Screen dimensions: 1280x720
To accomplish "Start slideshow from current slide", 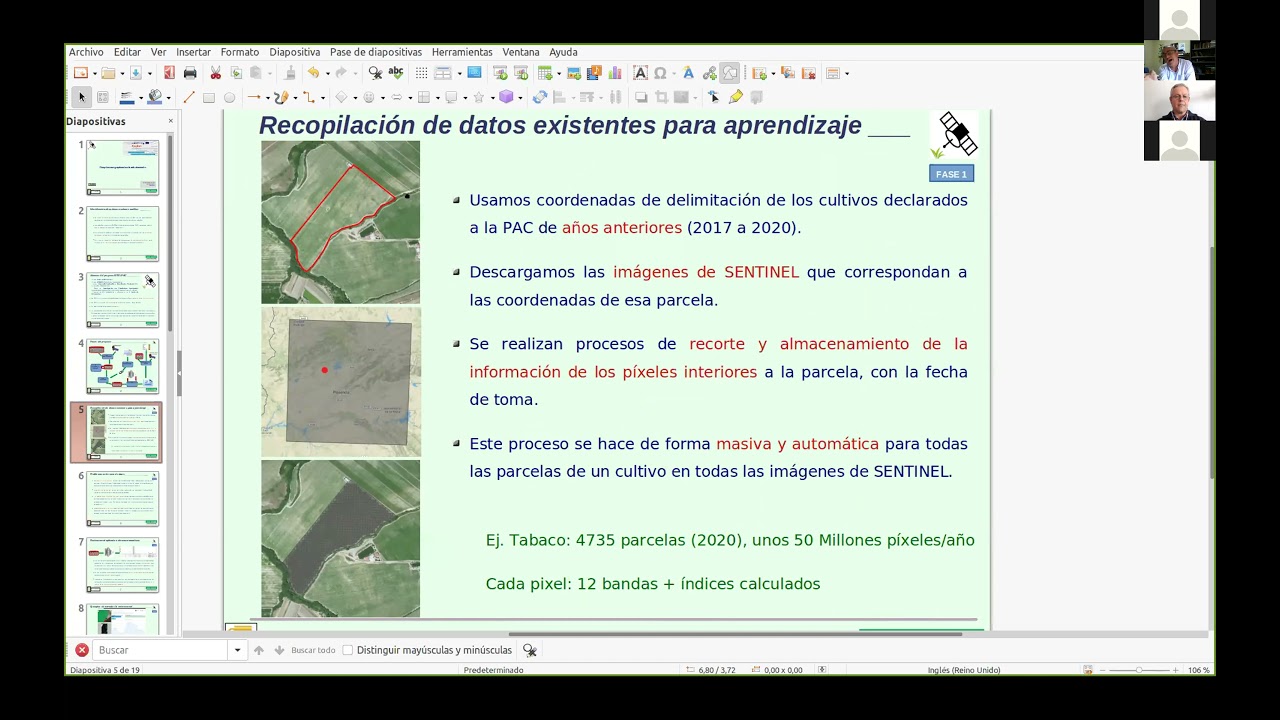I will point(521,73).
